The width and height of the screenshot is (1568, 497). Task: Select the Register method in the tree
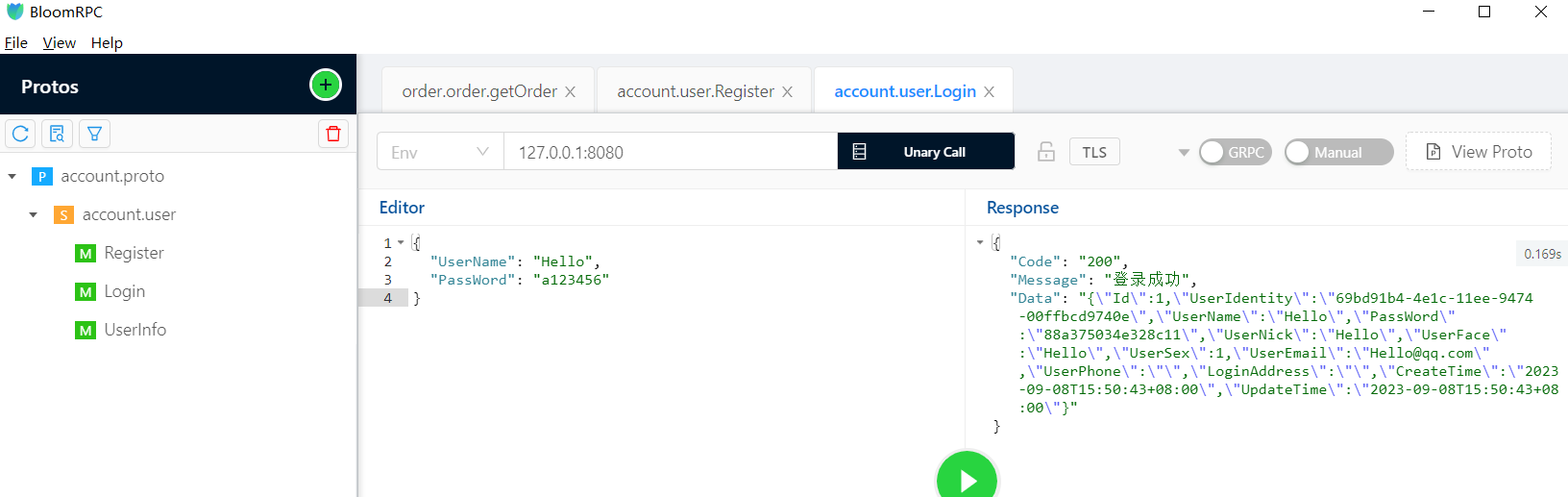click(x=134, y=253)
